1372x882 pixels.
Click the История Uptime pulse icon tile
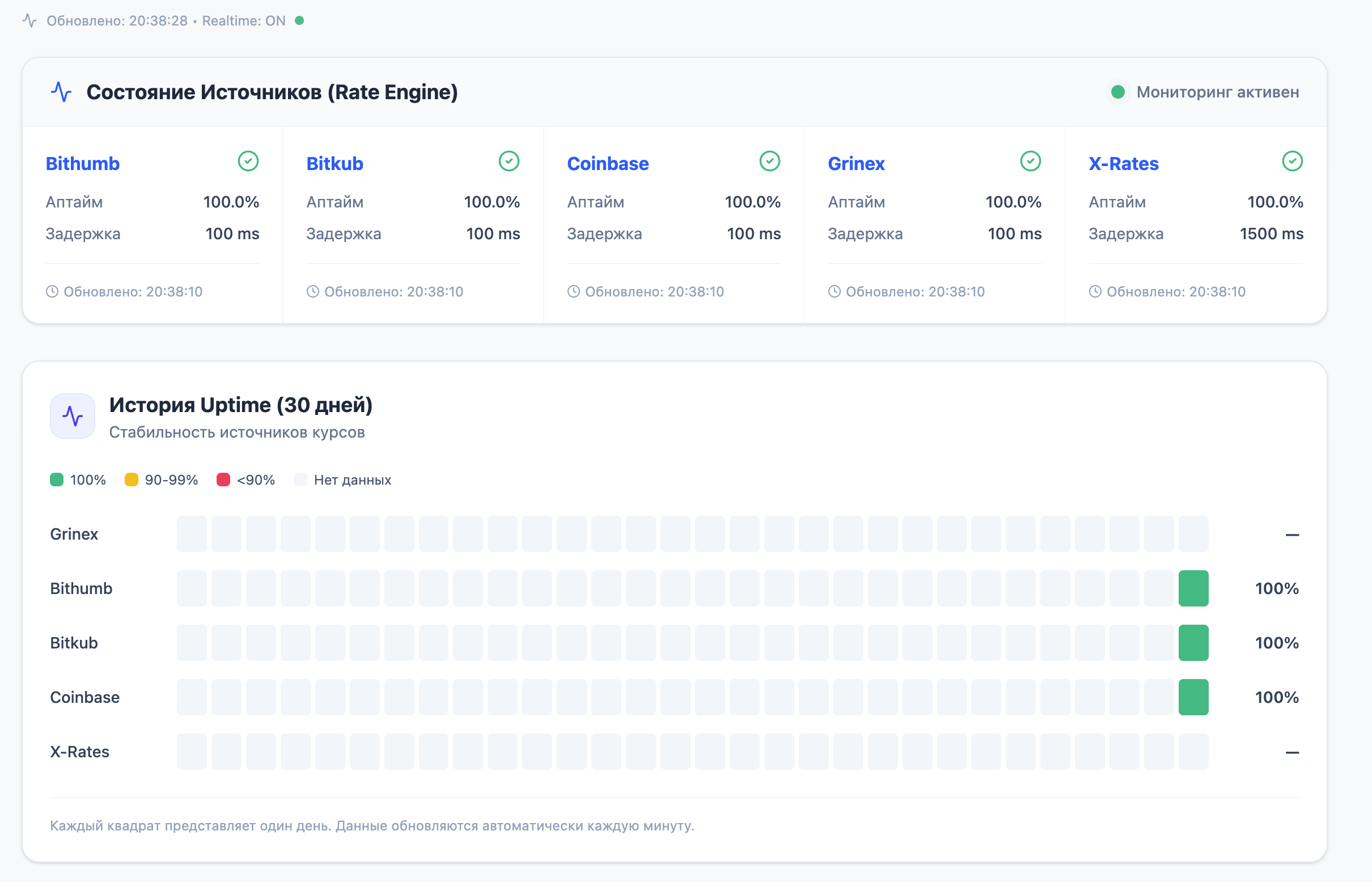[73, 416]
